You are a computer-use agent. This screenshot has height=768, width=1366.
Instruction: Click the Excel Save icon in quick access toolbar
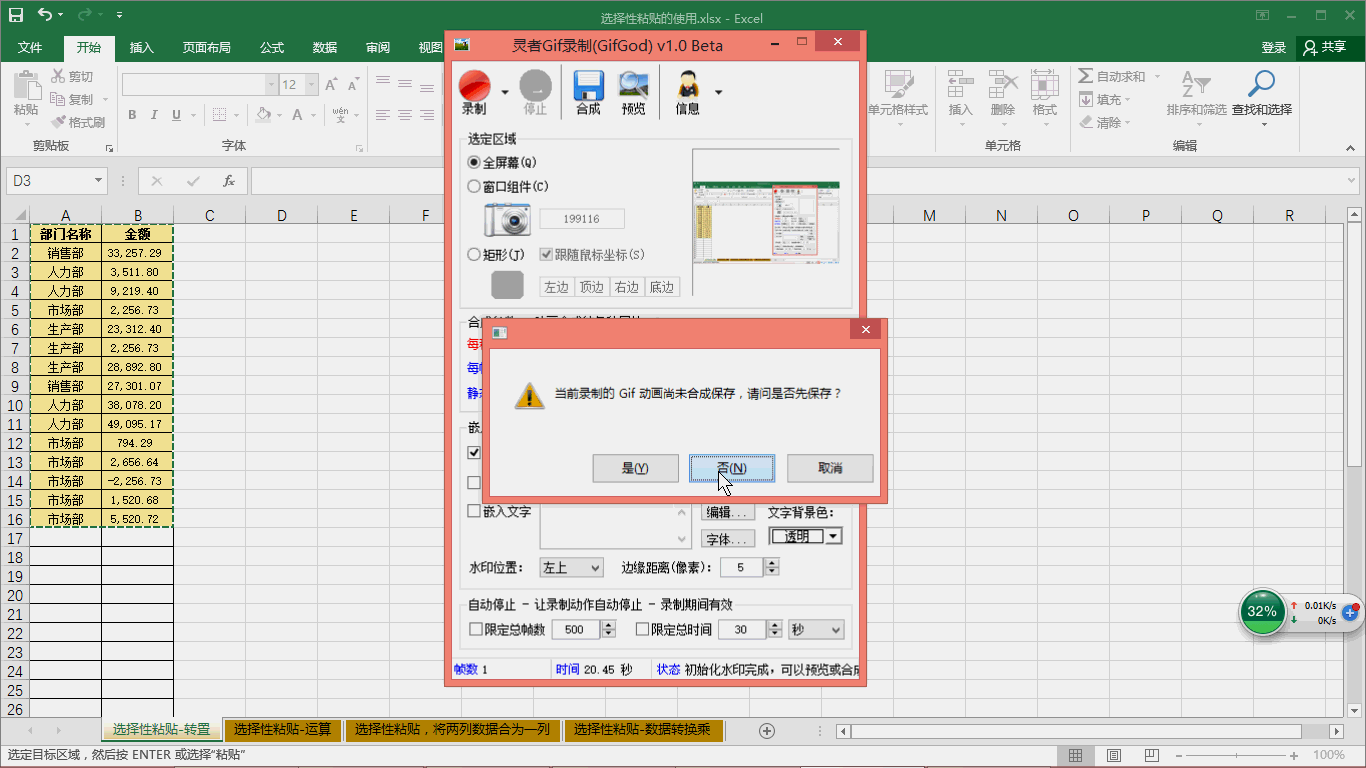(16, 15)
